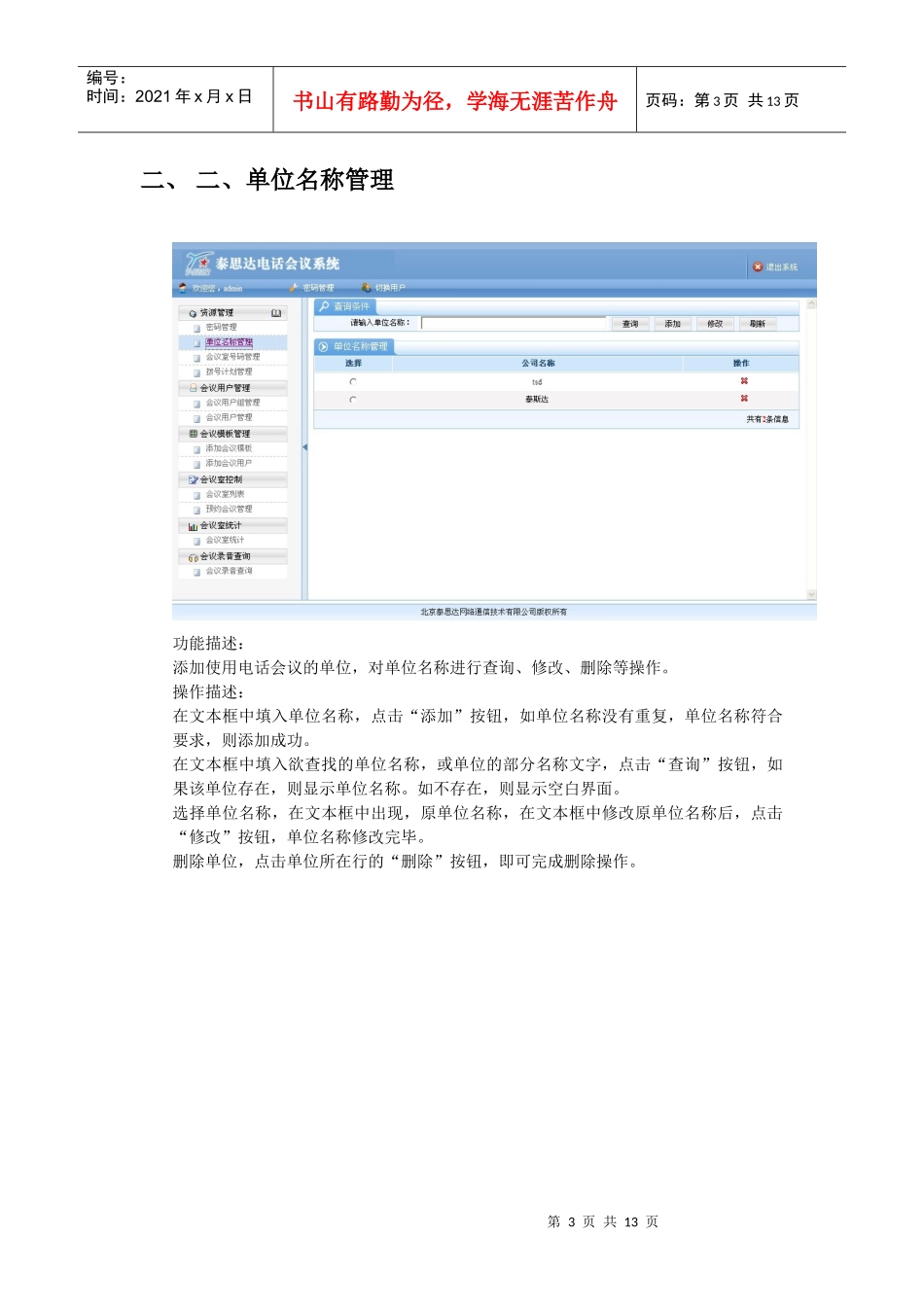Click page icon beside 会议用户组管理
Image resolution: width=924 pixels, height=1307 pixels.
(196, 404)
